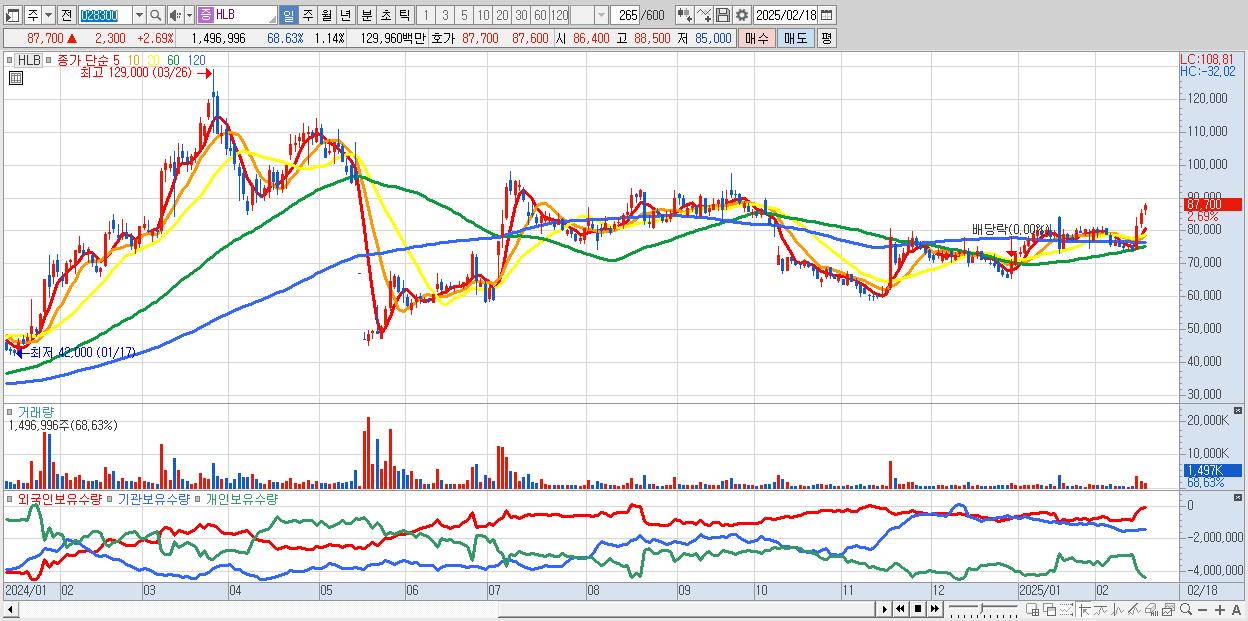This screenshot has width=1248, height=621.
Task: Select the 120 interval tab
Action: pos(560,15)
